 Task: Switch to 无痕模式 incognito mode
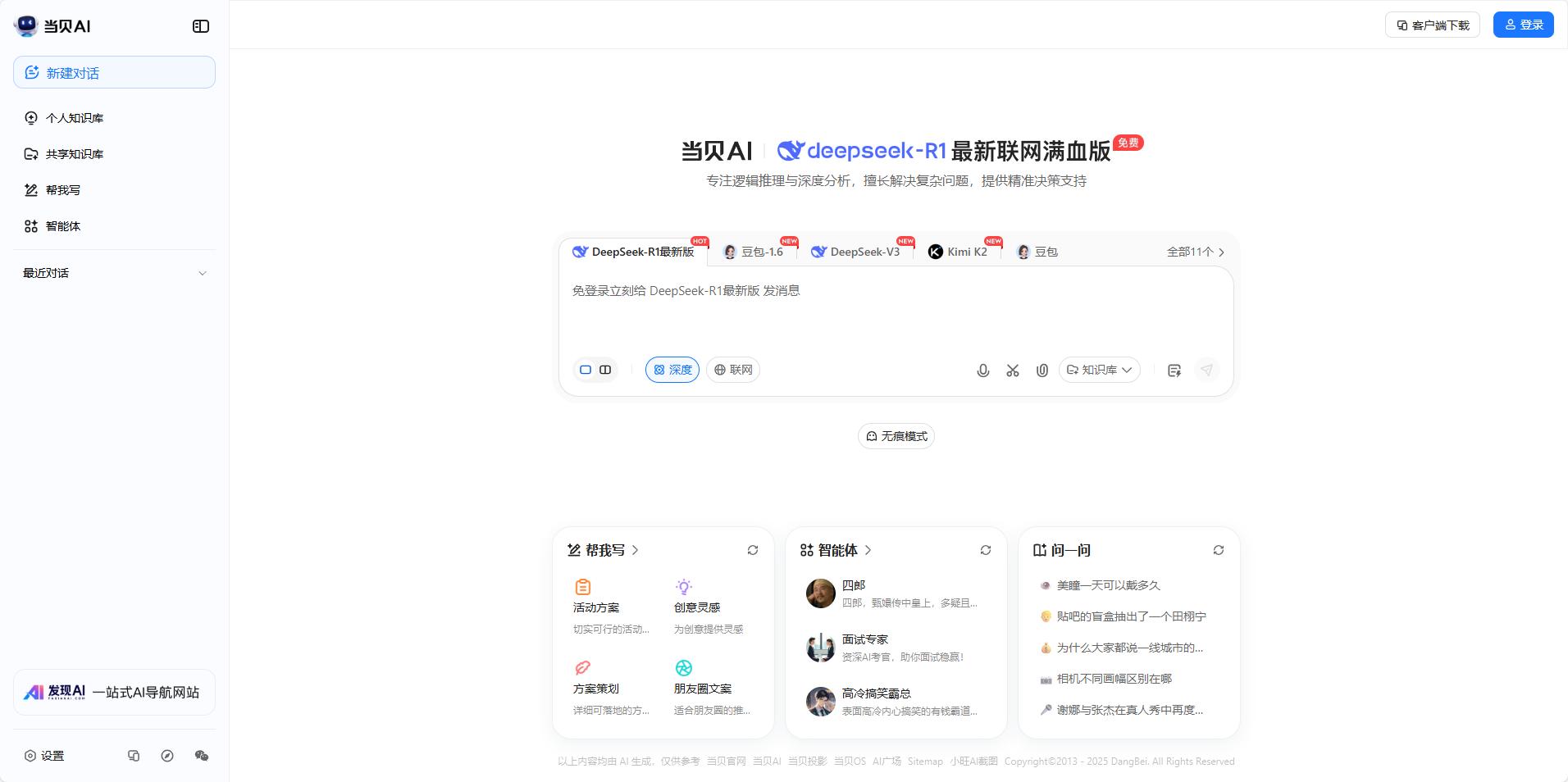pos(895,436)
